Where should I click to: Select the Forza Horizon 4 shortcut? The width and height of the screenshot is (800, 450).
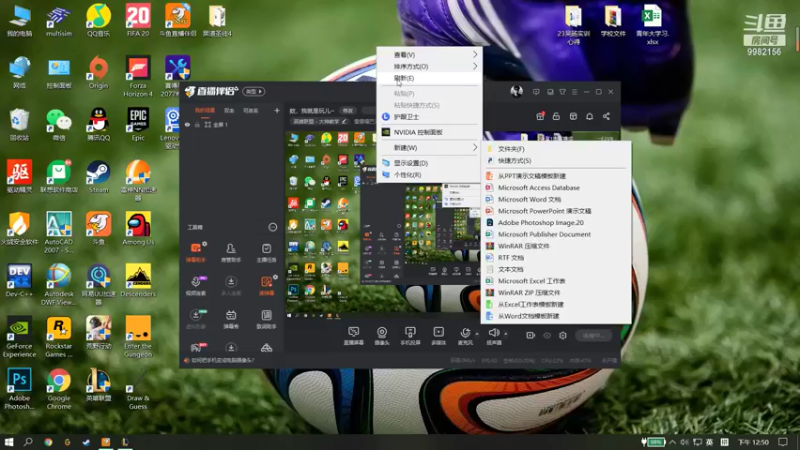[138, 76]
